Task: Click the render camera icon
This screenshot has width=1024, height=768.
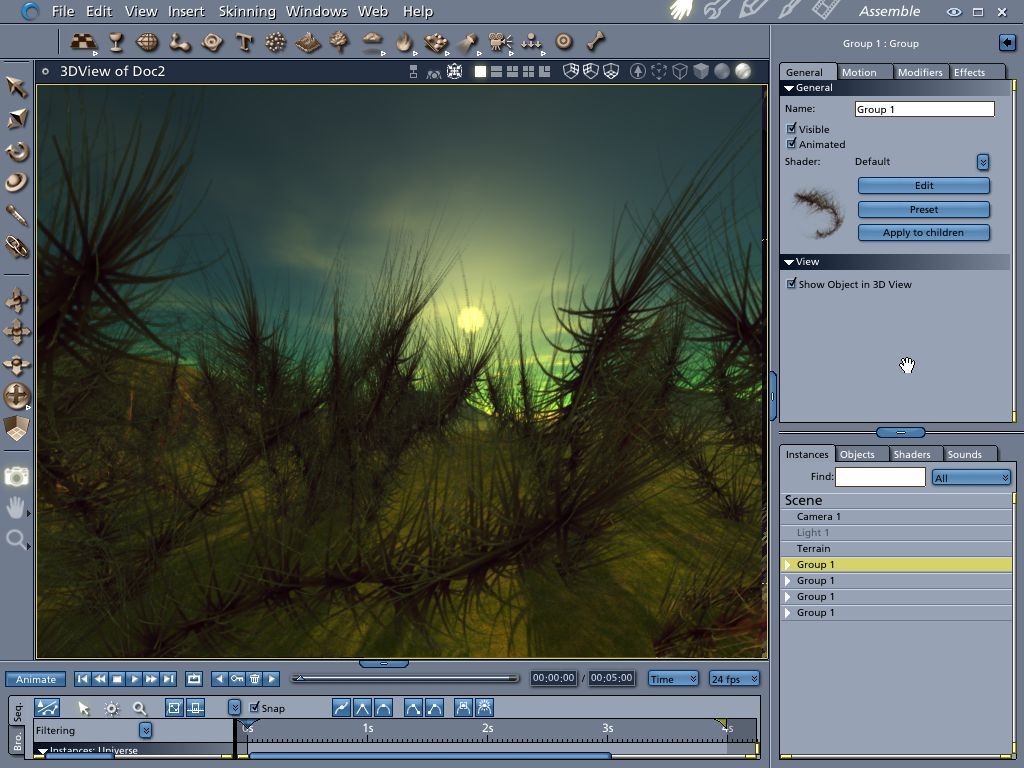Action: click(16, 477)
